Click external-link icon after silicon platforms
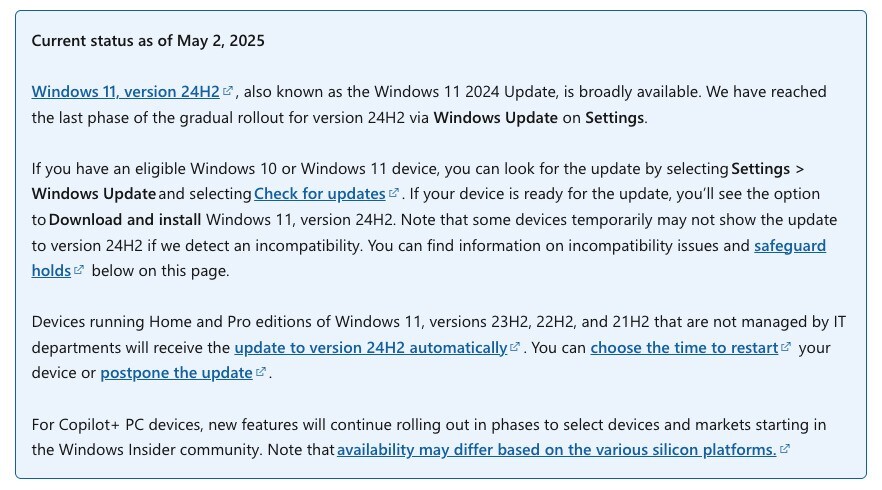The image size is (882, 490). coord(785,449)
